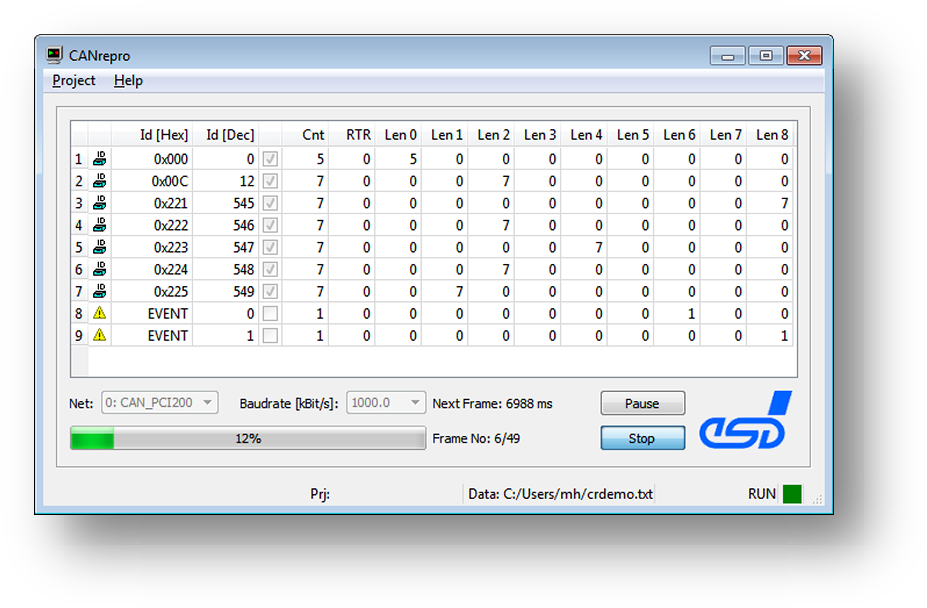Click the warning icon on the last EVENT row
The image size is (927, 608).
pyautogui.click(x=98, y=335)
